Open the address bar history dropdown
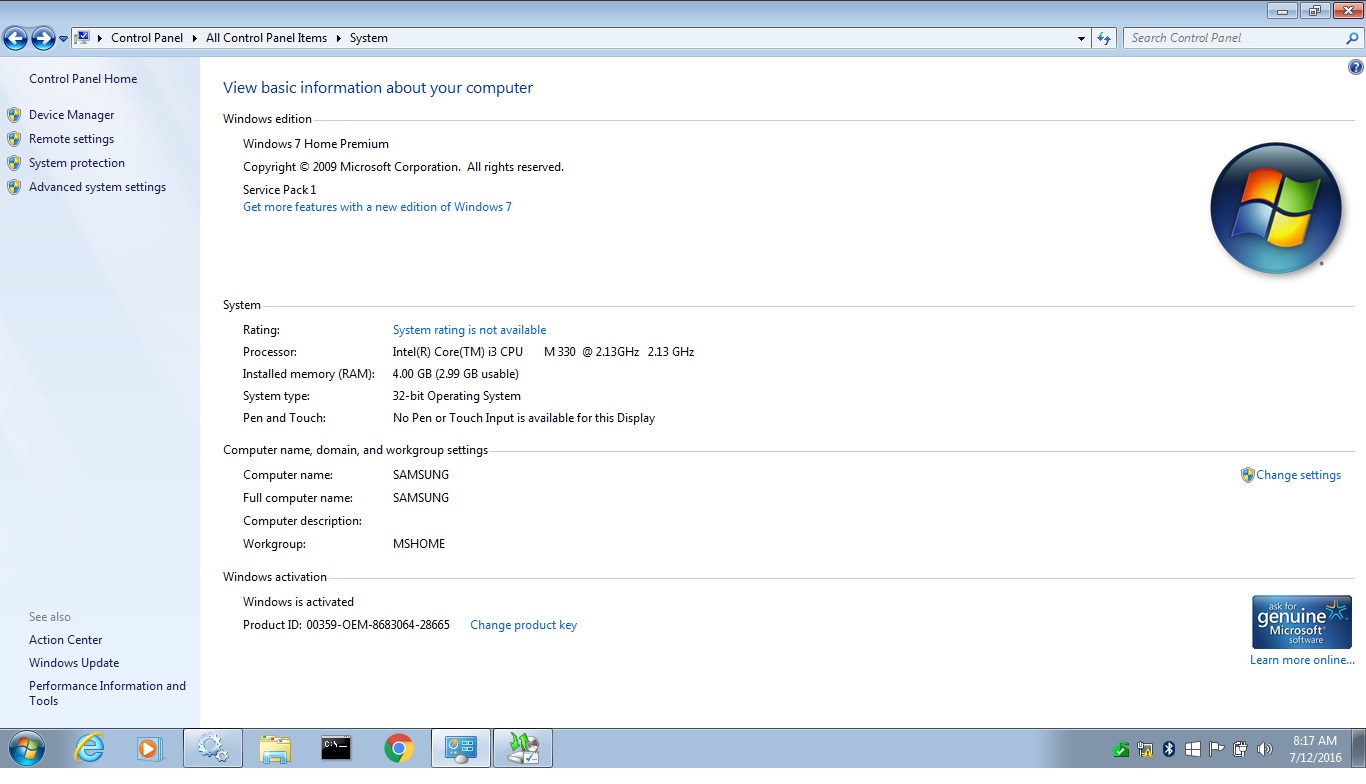Viewport: 1366px width, 784px height. pos(1081,38)
